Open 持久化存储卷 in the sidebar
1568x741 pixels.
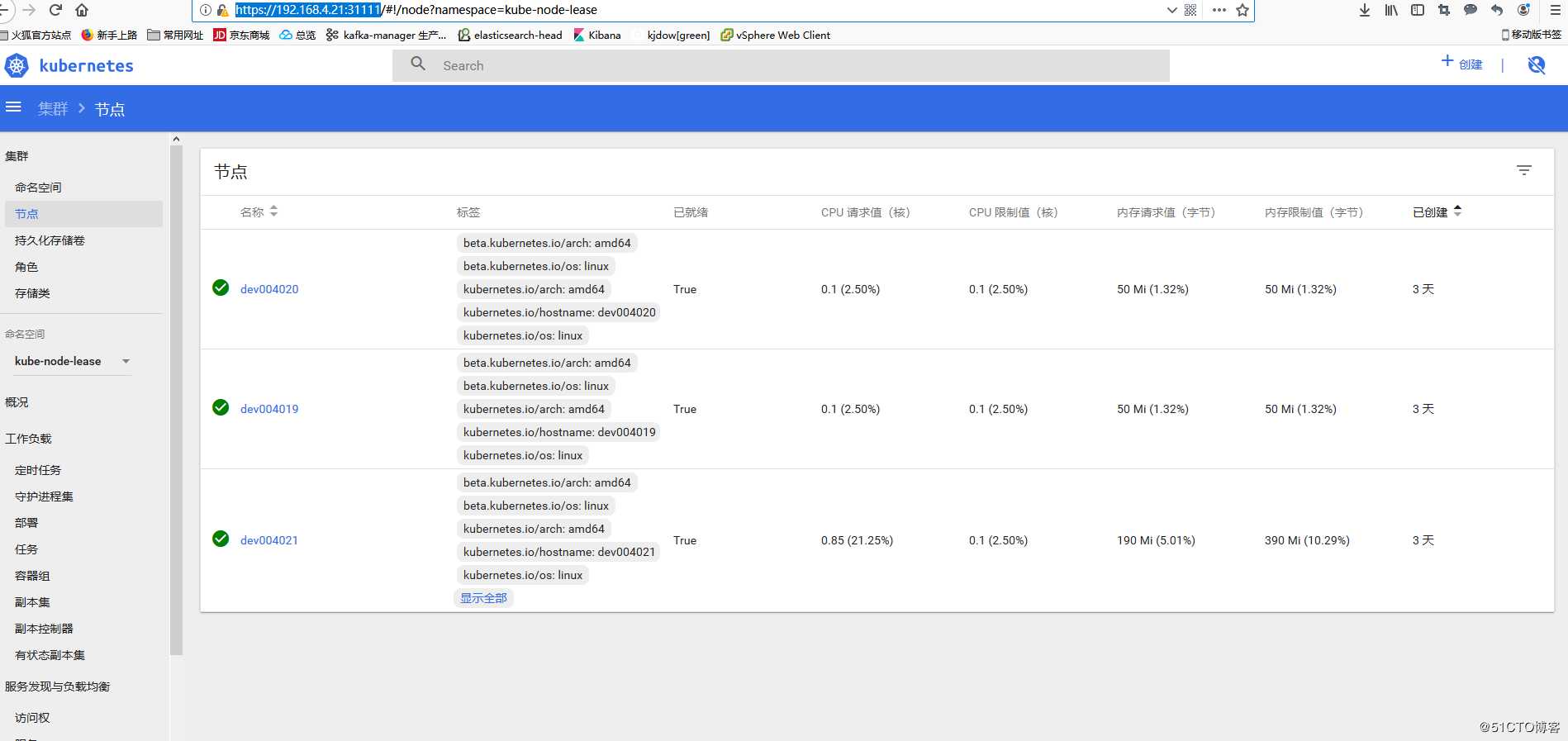coord(50,240)
